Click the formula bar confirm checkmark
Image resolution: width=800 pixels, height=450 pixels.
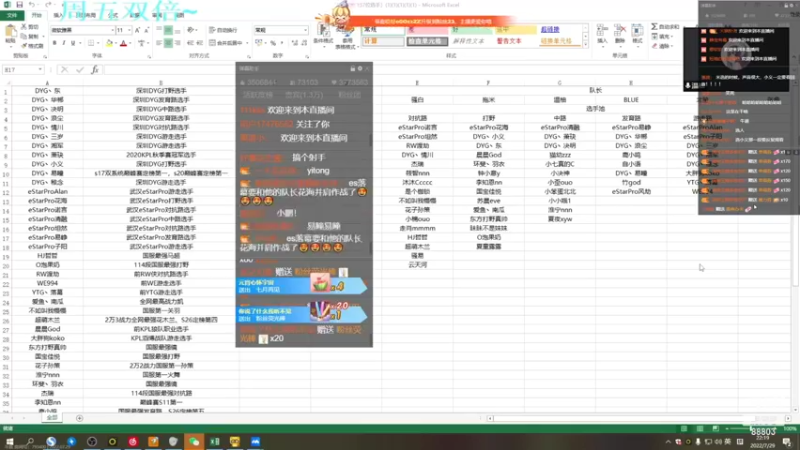point(80,69)
